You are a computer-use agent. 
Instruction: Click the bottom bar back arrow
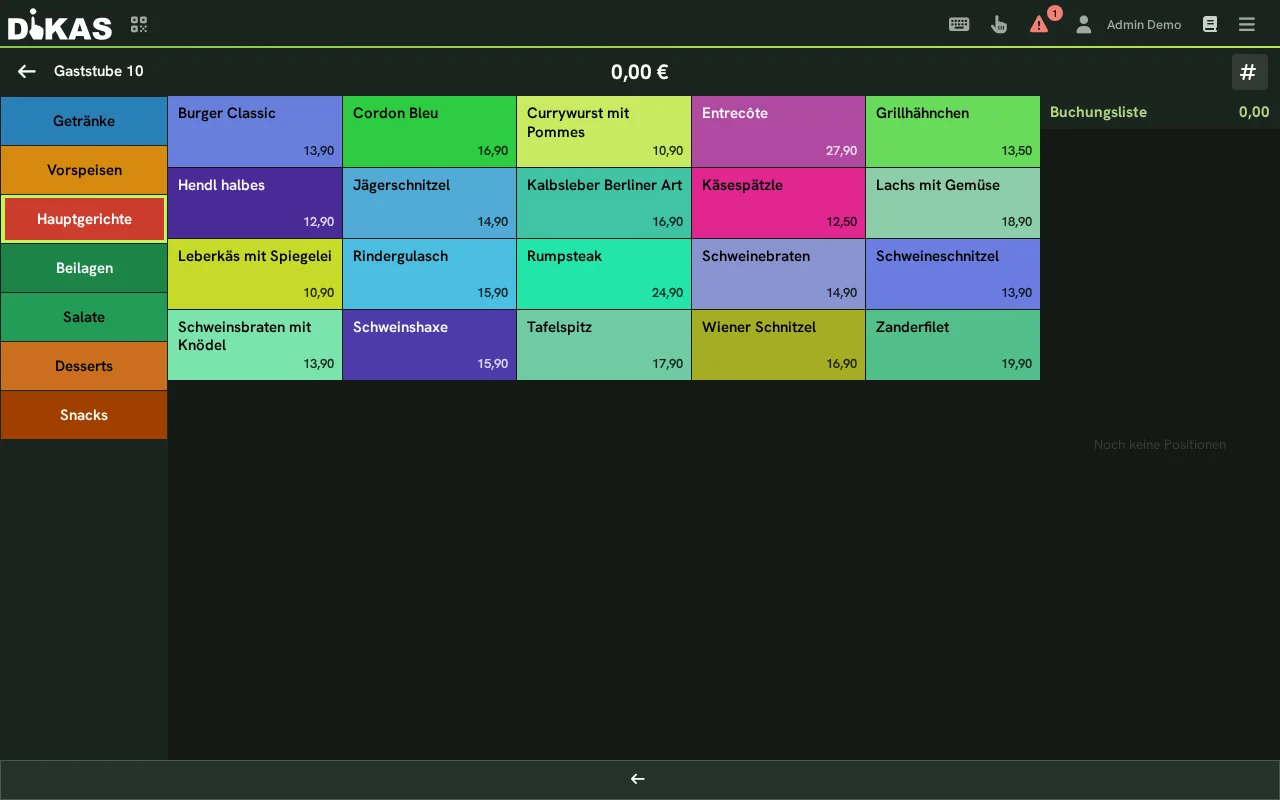point(638,779)
